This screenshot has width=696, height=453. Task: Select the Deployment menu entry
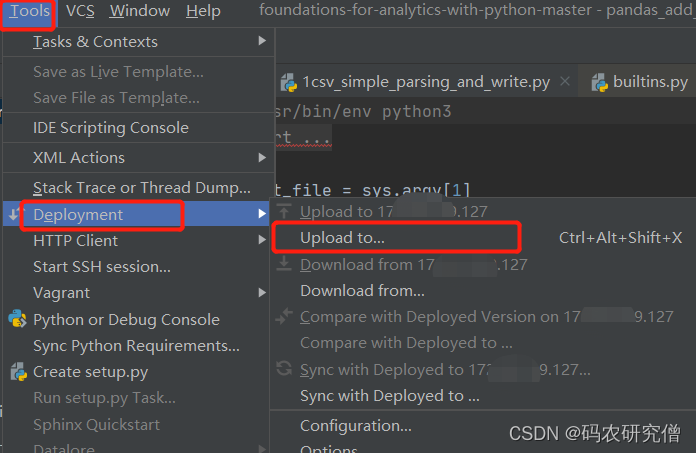click(136, 214)
